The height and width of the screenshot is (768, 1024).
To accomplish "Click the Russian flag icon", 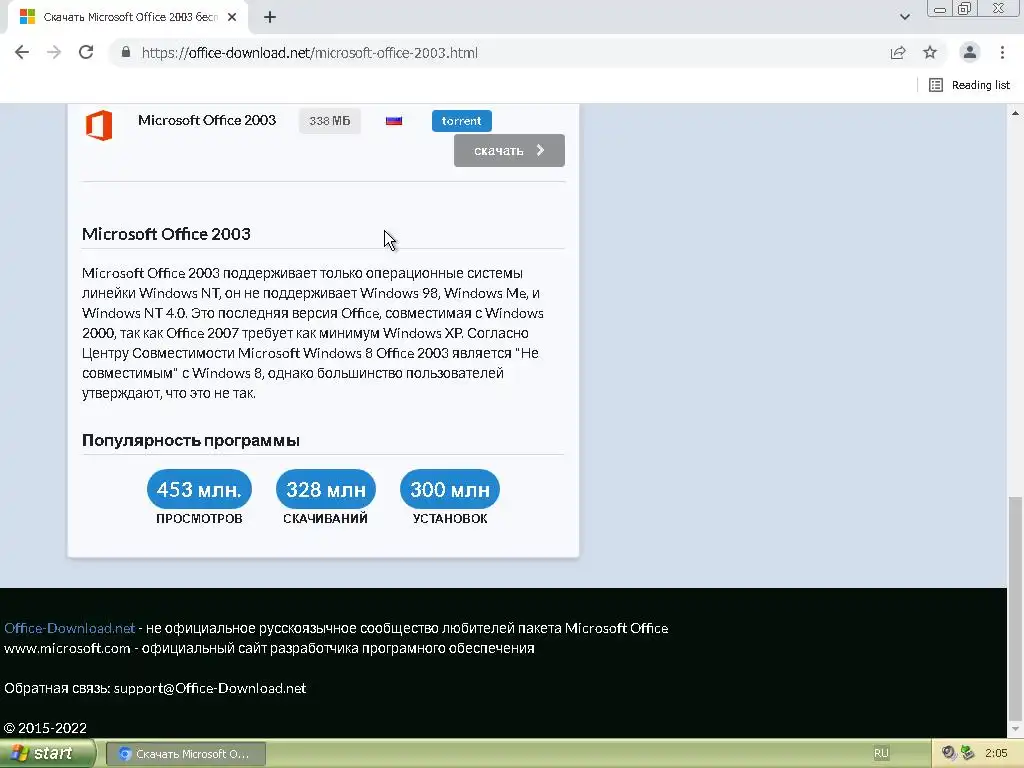I will (x=394, y=121).
